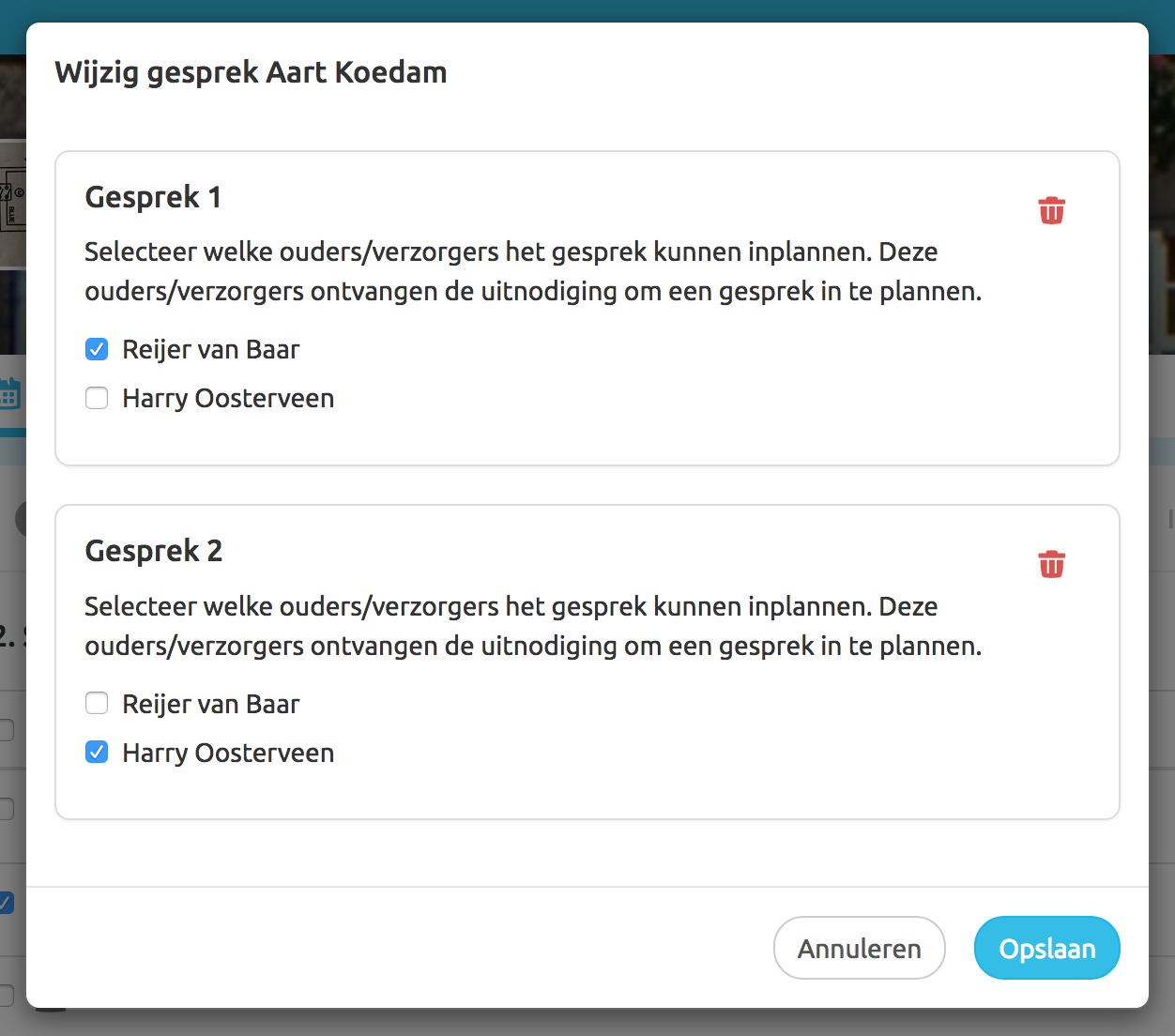Viewport: 1175px width, 1036px height.
Task: Click the Reijer van Baar name label in Gesprek 2
Action: point(211,704)
